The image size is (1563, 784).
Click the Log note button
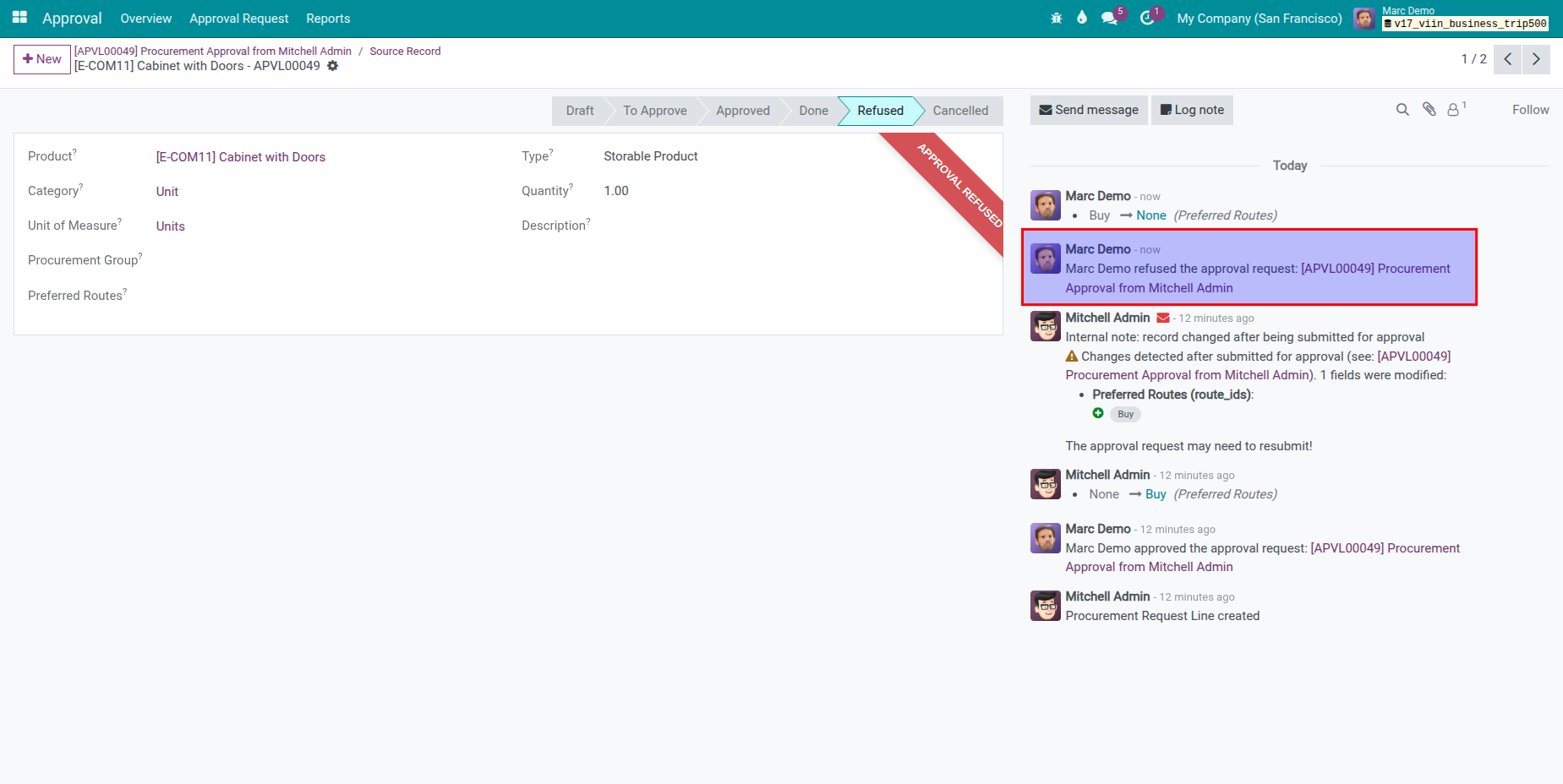[x=1192, y=110]
